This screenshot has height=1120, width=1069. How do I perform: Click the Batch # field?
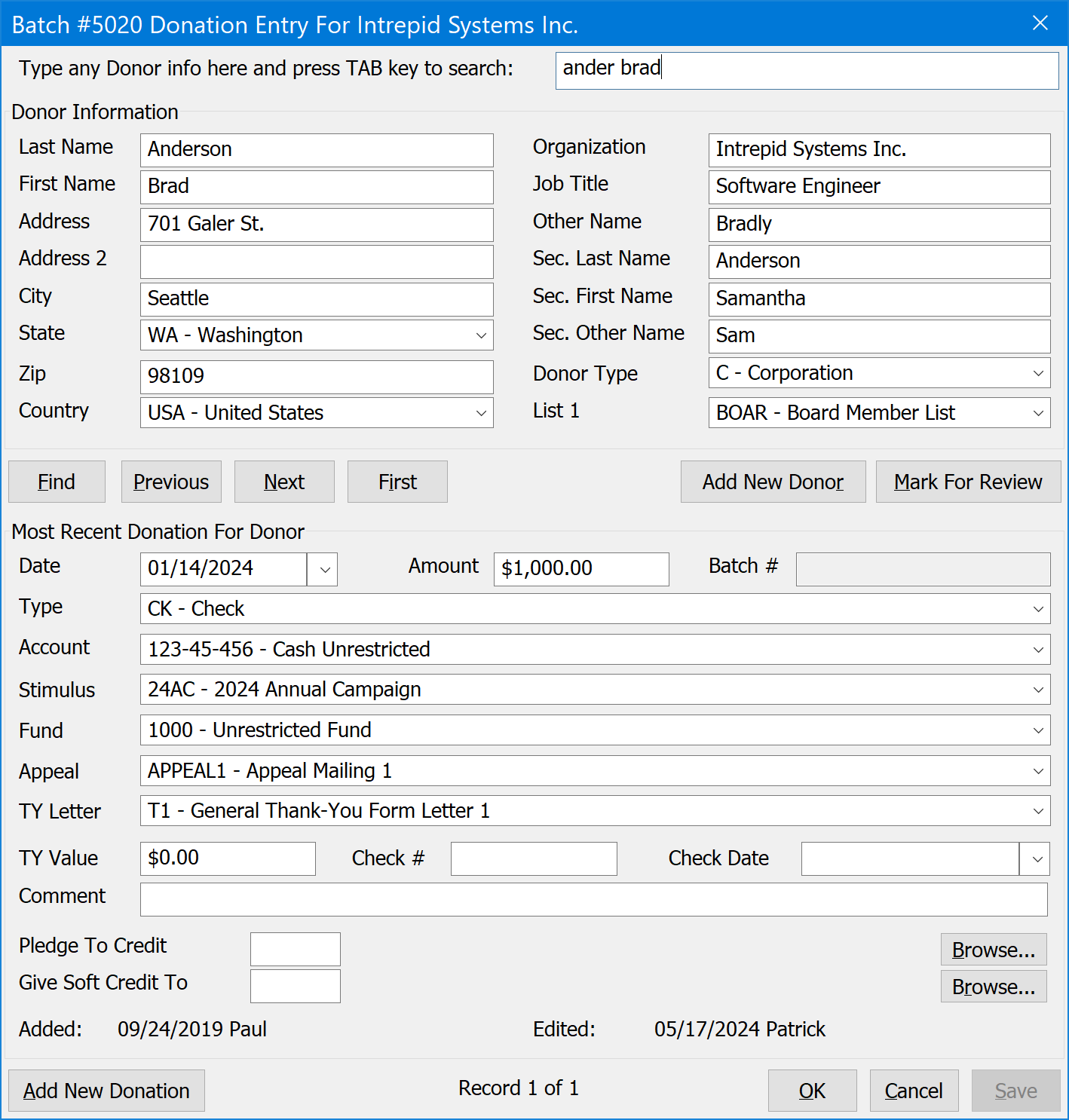923,569
